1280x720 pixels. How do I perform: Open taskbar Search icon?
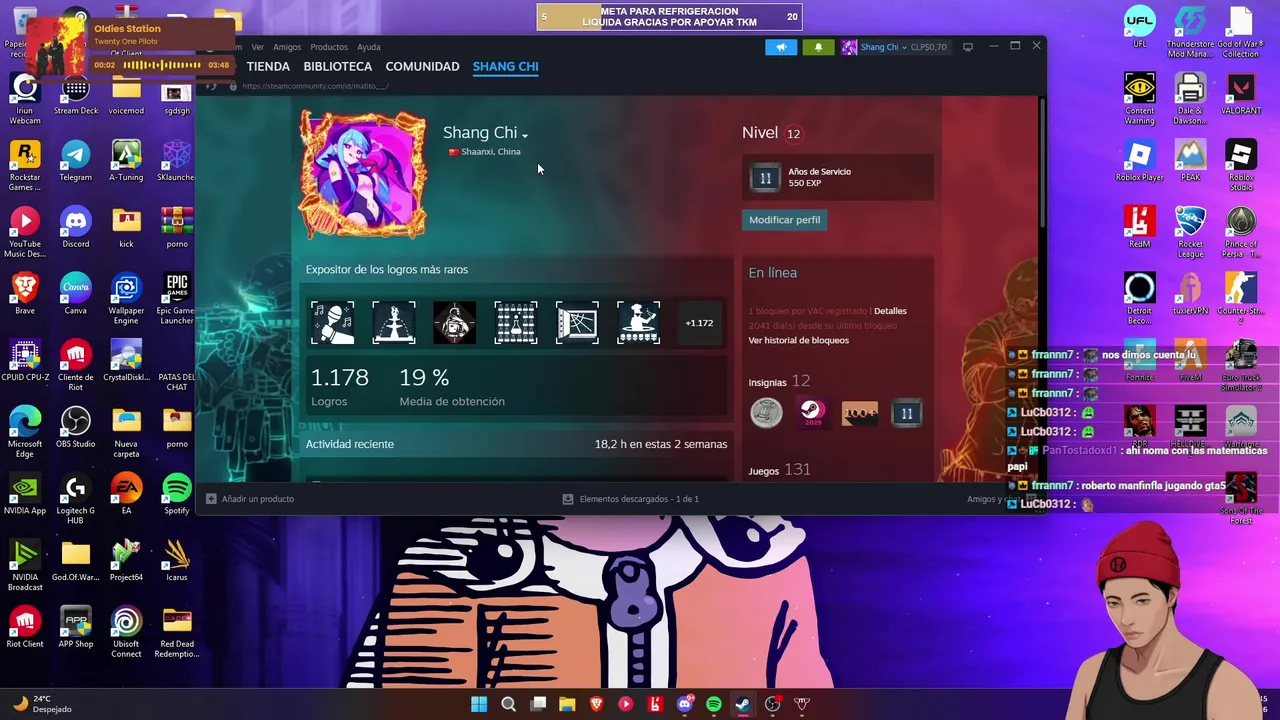pos(508,704)
